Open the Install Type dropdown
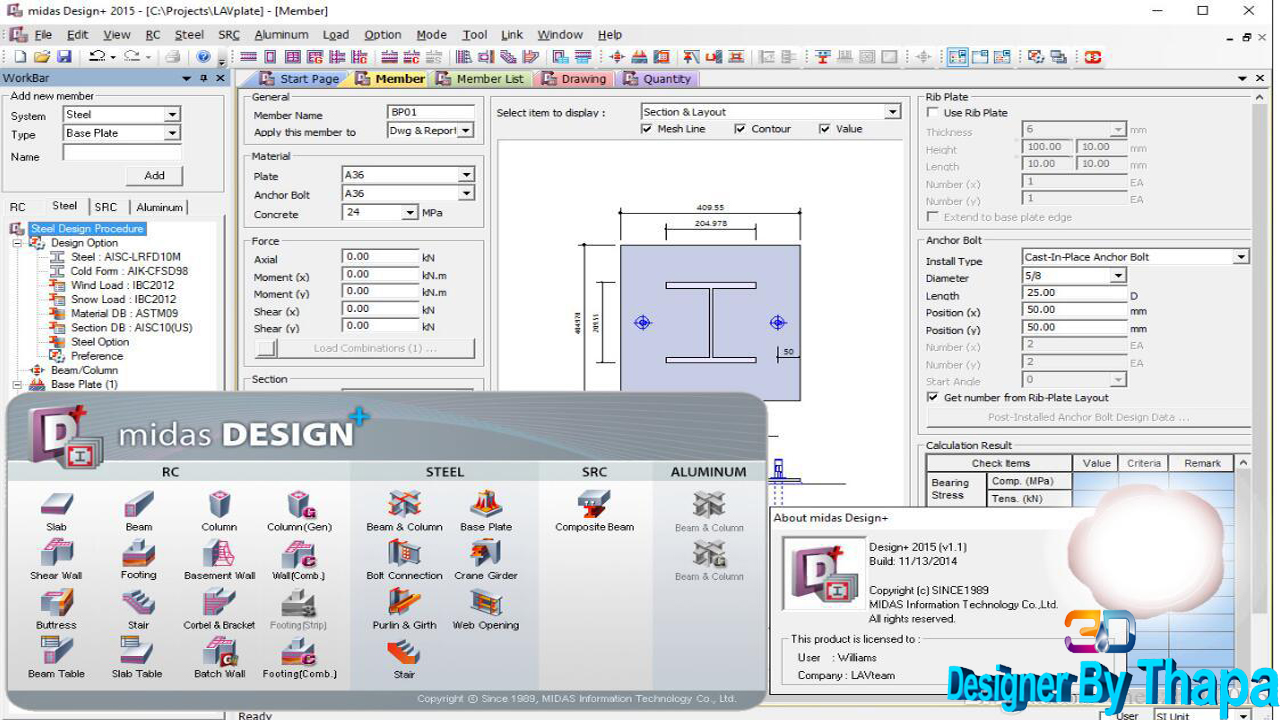1280x720 pixels. (x=1241, y=257)
